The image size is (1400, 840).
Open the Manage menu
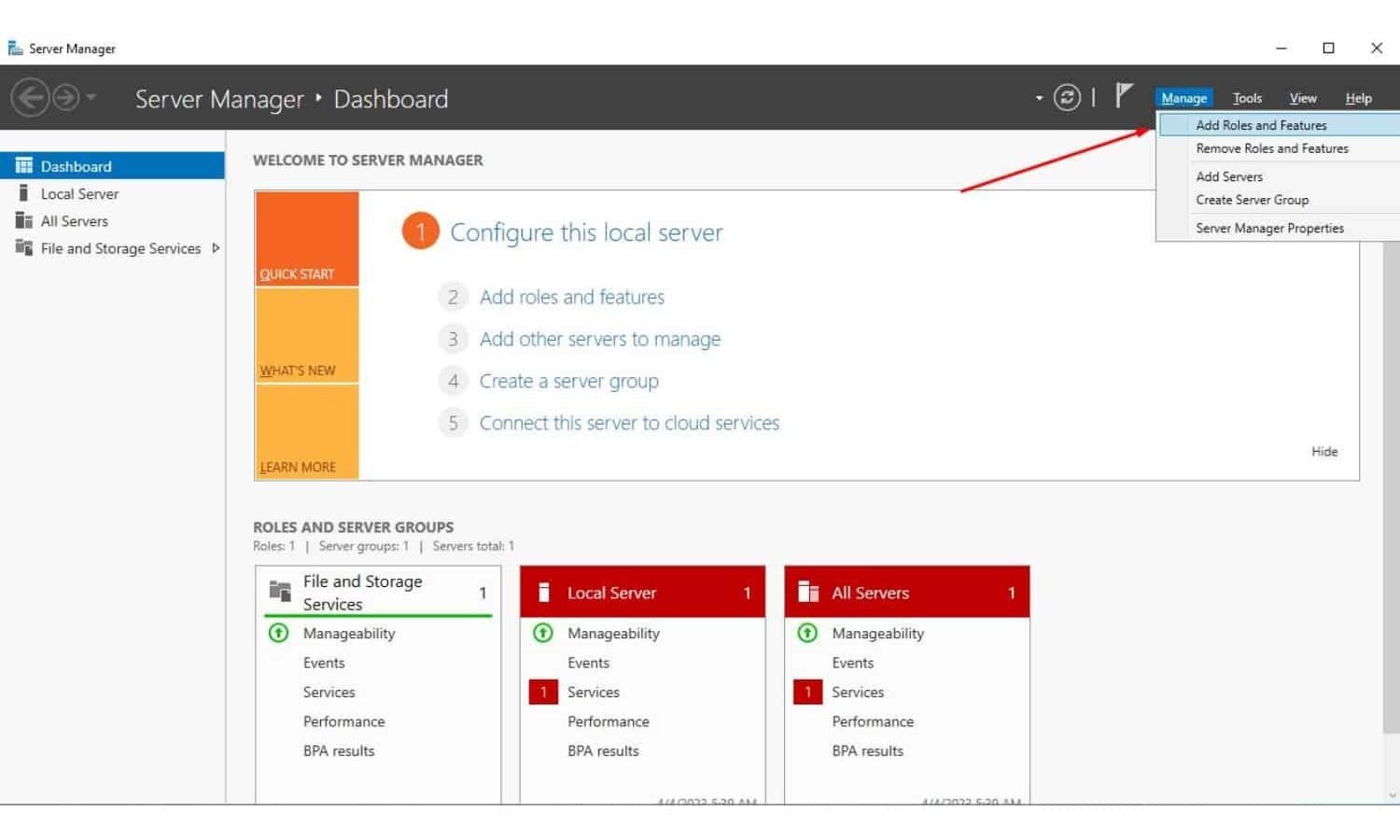[1183, 98]
